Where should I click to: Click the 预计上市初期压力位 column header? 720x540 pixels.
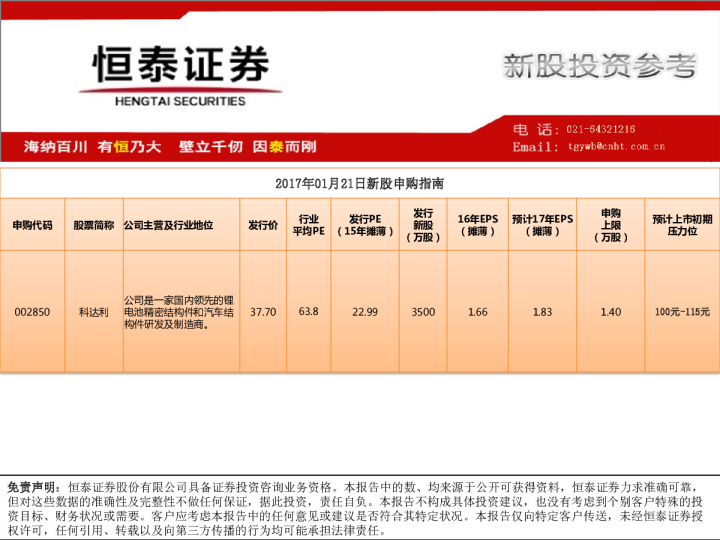click(682, 225)
